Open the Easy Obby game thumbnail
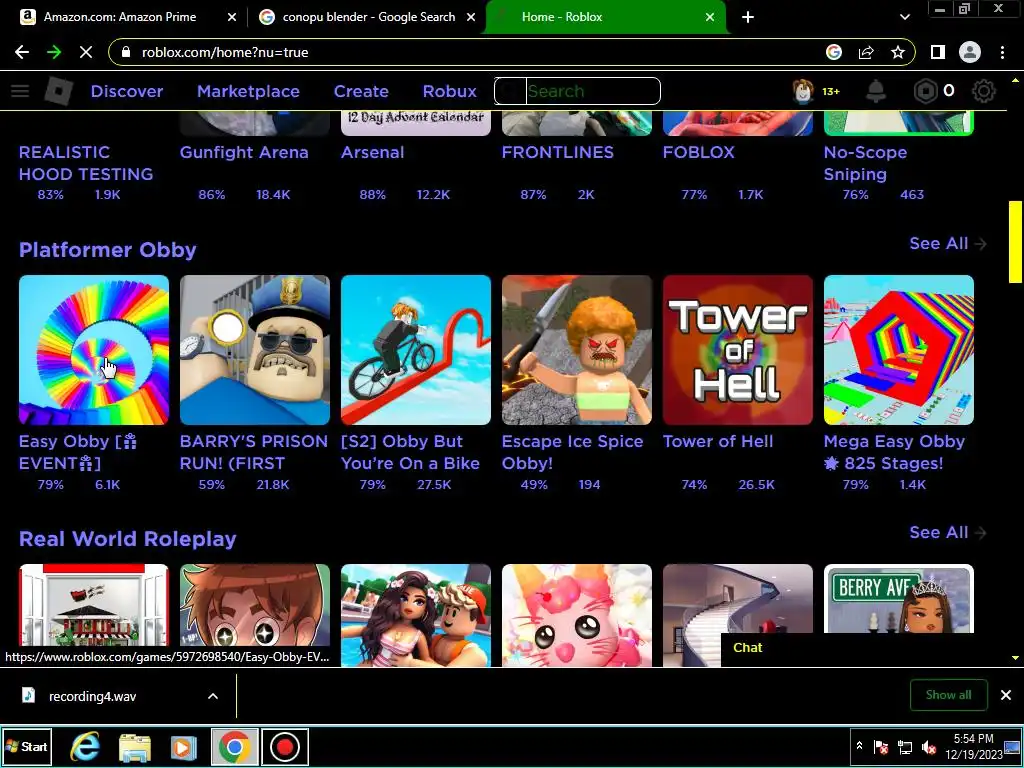Image resolution: width=1024 pixels, height=768 pixels. click(x=94, y=350)
